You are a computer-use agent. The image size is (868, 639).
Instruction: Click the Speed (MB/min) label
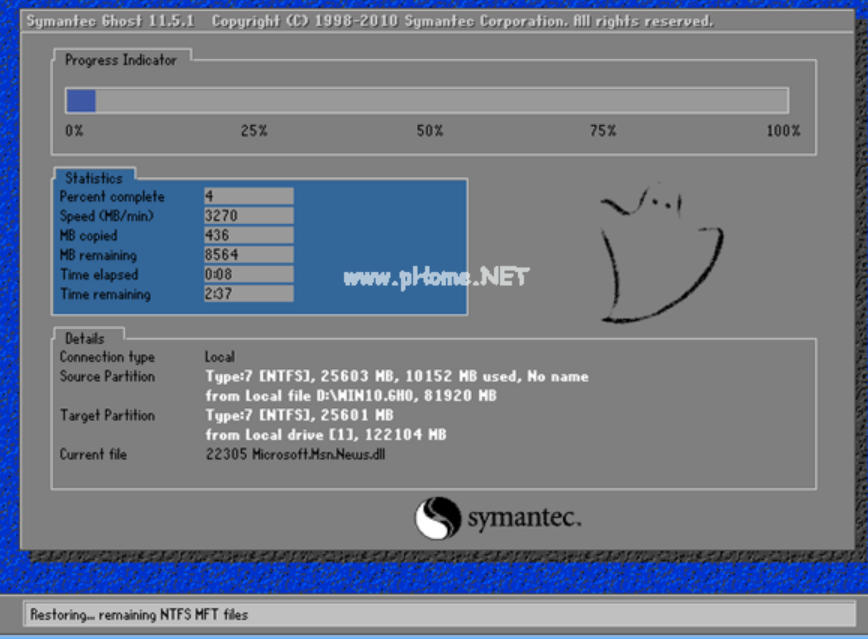107,216
